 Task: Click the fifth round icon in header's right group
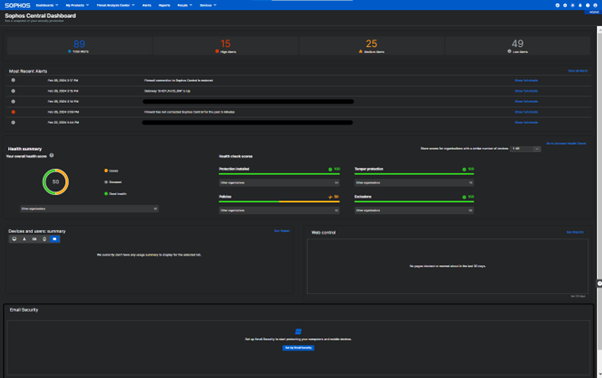[x=587, y=5]
